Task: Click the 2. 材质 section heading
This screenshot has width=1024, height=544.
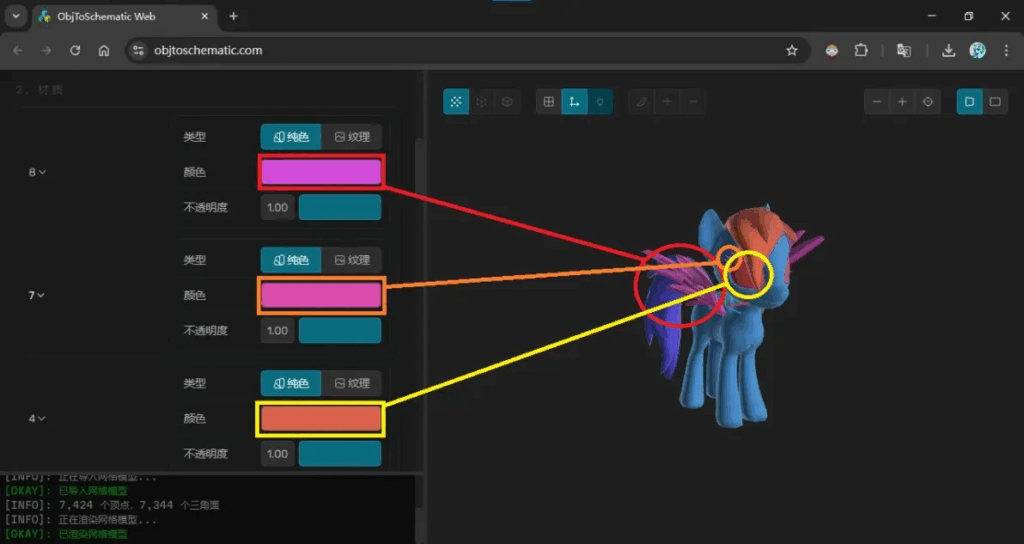Action: (x=39, y=90)
